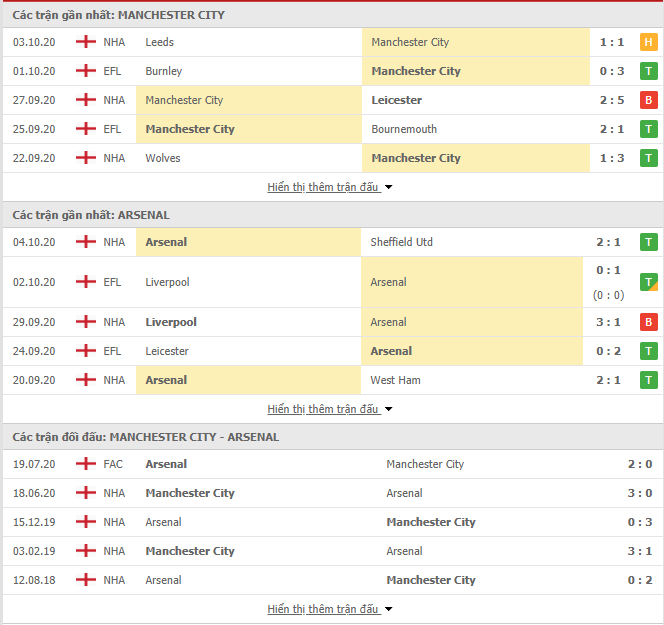Click the yellow H draw badge for Leeds match

tap(649, 42)
